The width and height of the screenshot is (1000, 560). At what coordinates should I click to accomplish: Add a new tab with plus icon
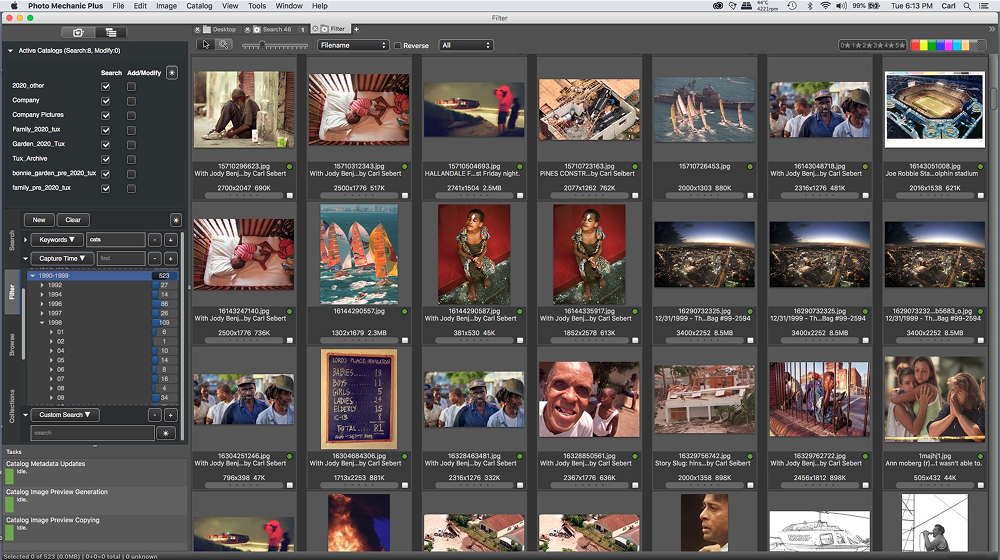356,30
